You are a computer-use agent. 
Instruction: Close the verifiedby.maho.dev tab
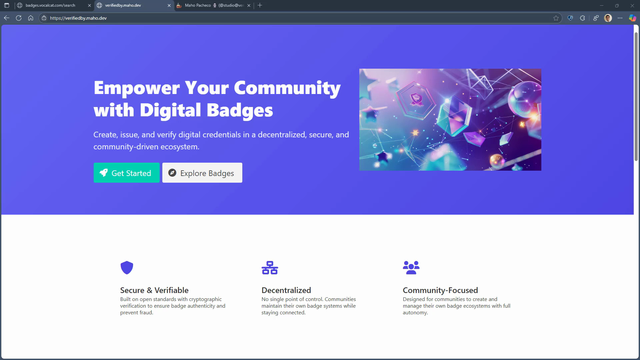169,5
